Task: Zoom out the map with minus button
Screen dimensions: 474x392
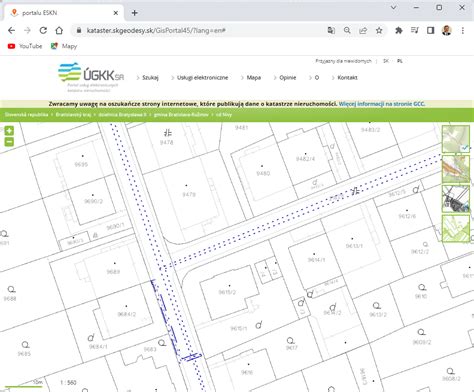Action: click(x=9, y=142)
